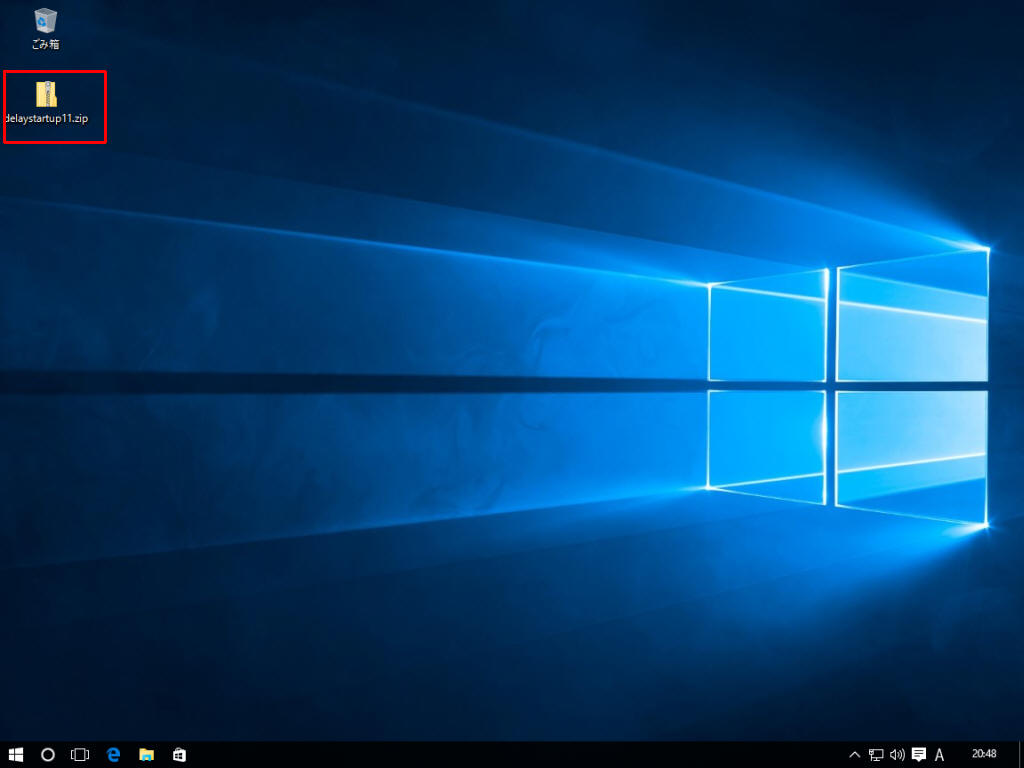Show hidden system tray icons
1024x768 pixels.
coord(854,755)
